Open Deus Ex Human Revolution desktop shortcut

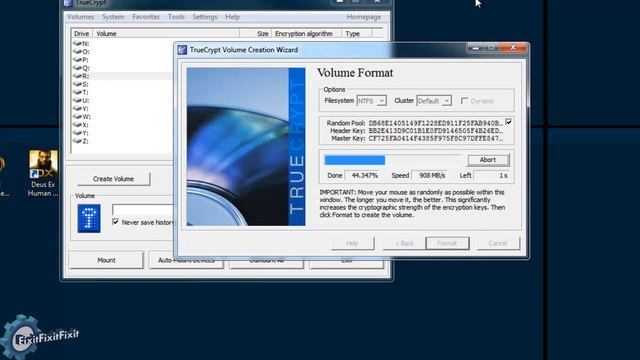(43, 173)
